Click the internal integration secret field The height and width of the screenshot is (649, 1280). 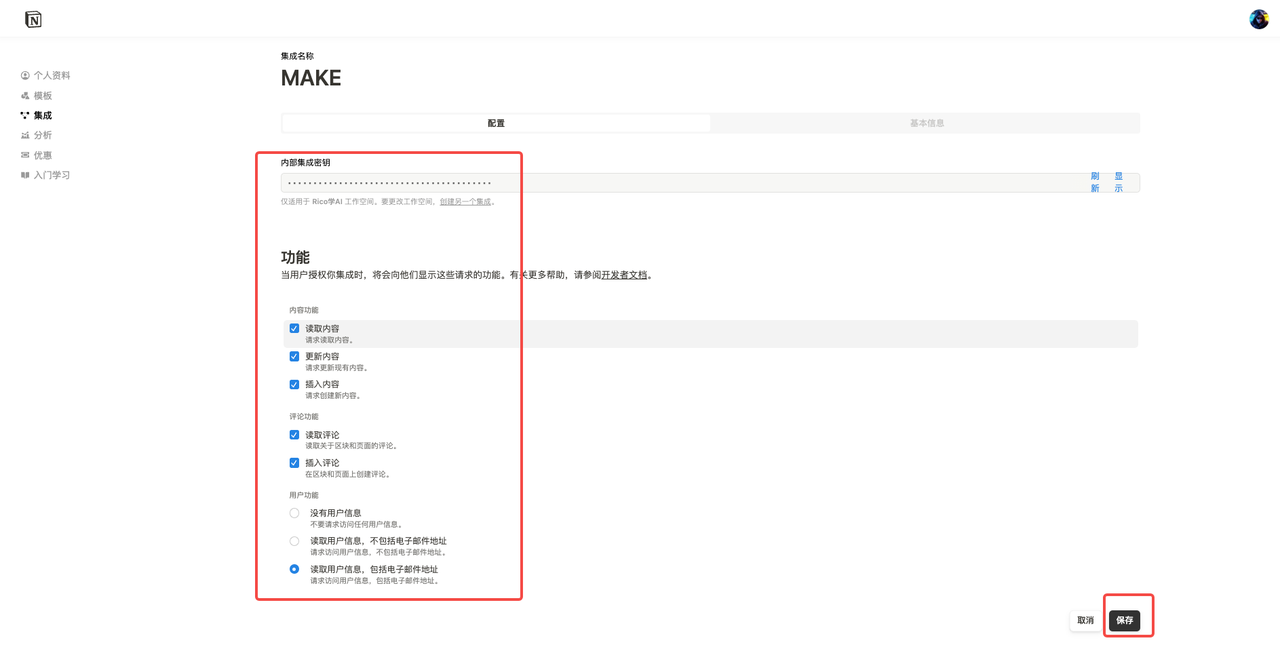pyautogui.click(x=680, y=183)
